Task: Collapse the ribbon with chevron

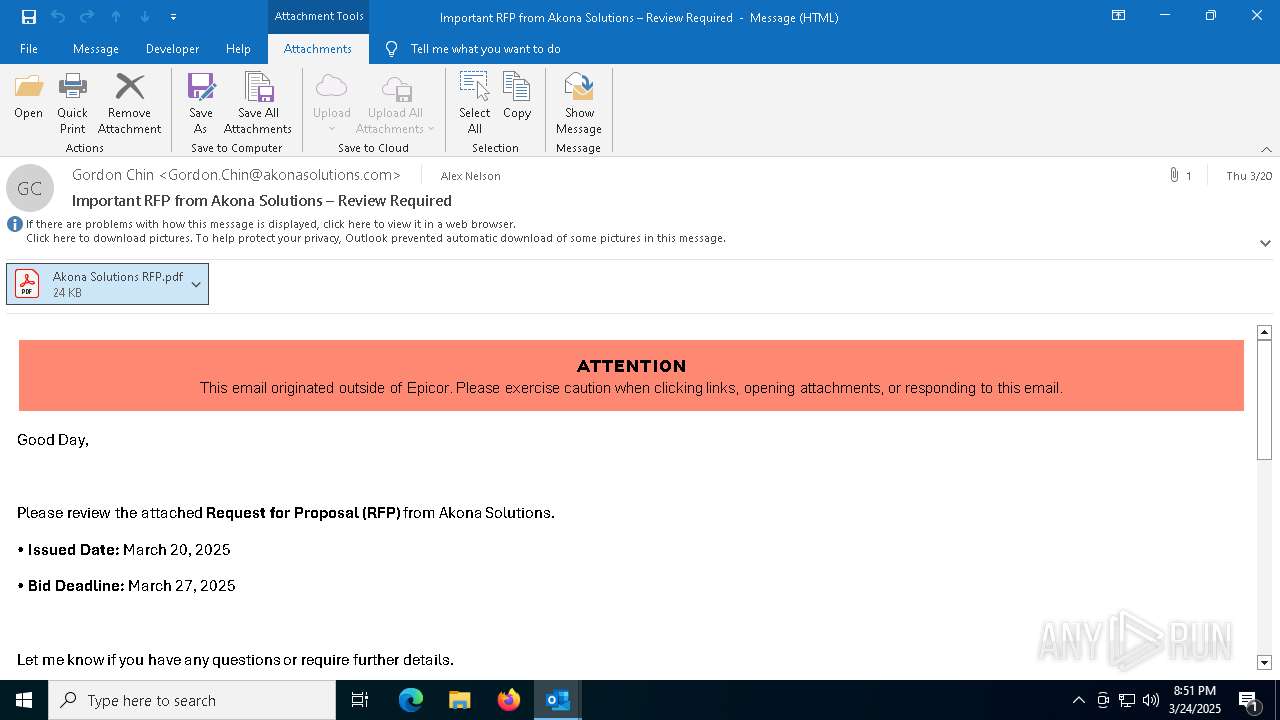Action: pos(1266,149)
